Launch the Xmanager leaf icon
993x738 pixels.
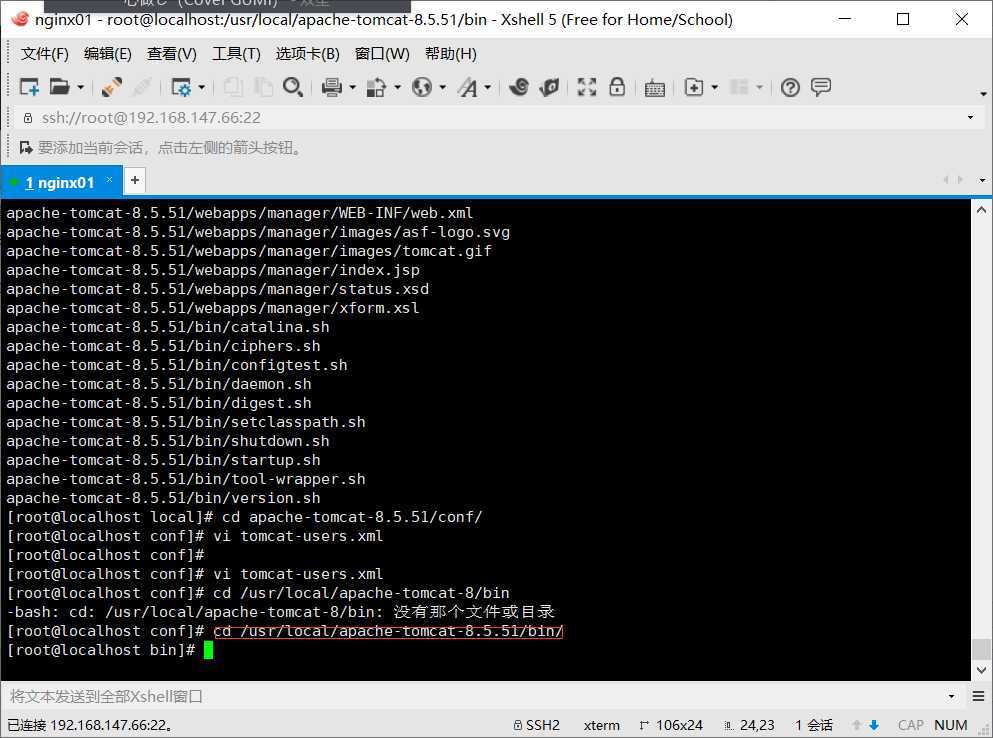(x=549, y=87)
